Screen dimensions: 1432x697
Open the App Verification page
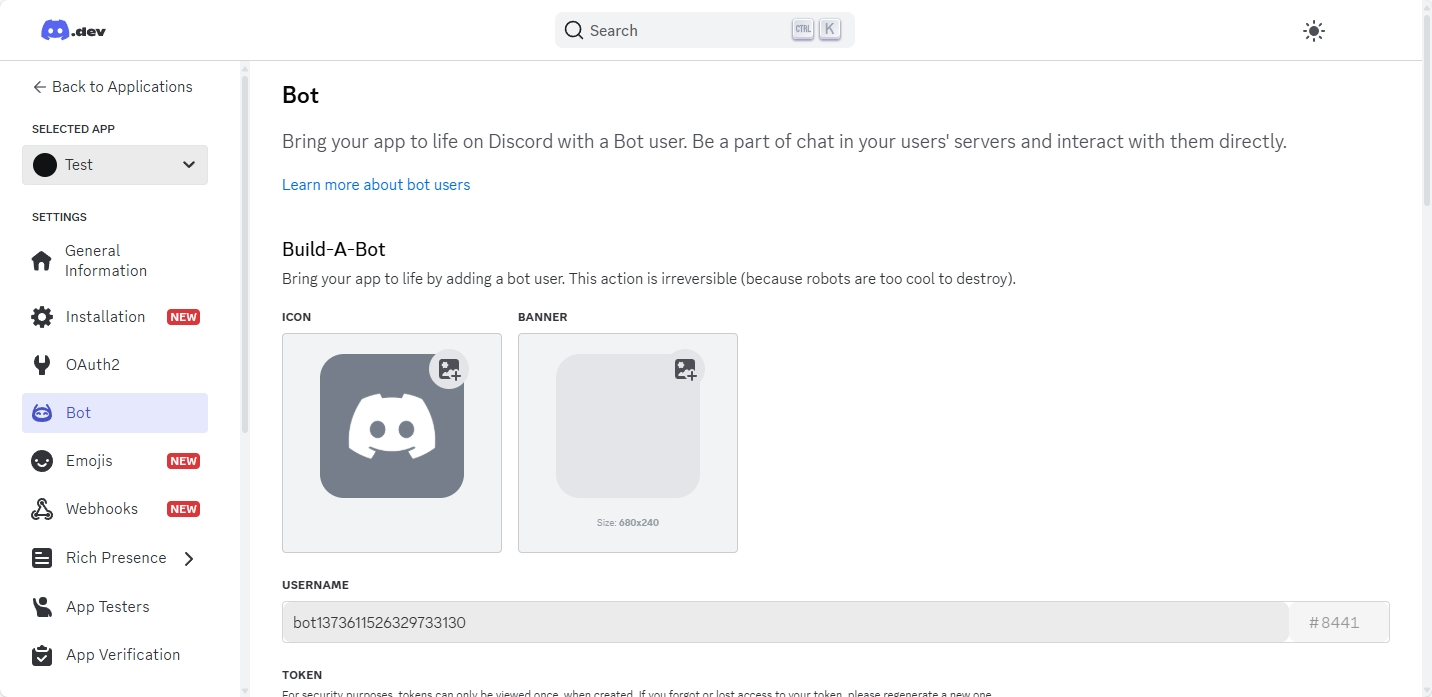[x=115, y=655]
